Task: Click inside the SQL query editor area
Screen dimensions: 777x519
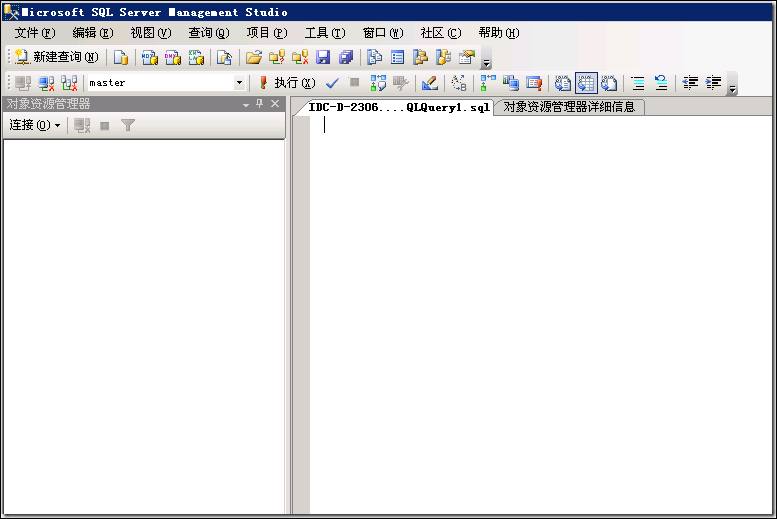Action: tap(540, 314)
